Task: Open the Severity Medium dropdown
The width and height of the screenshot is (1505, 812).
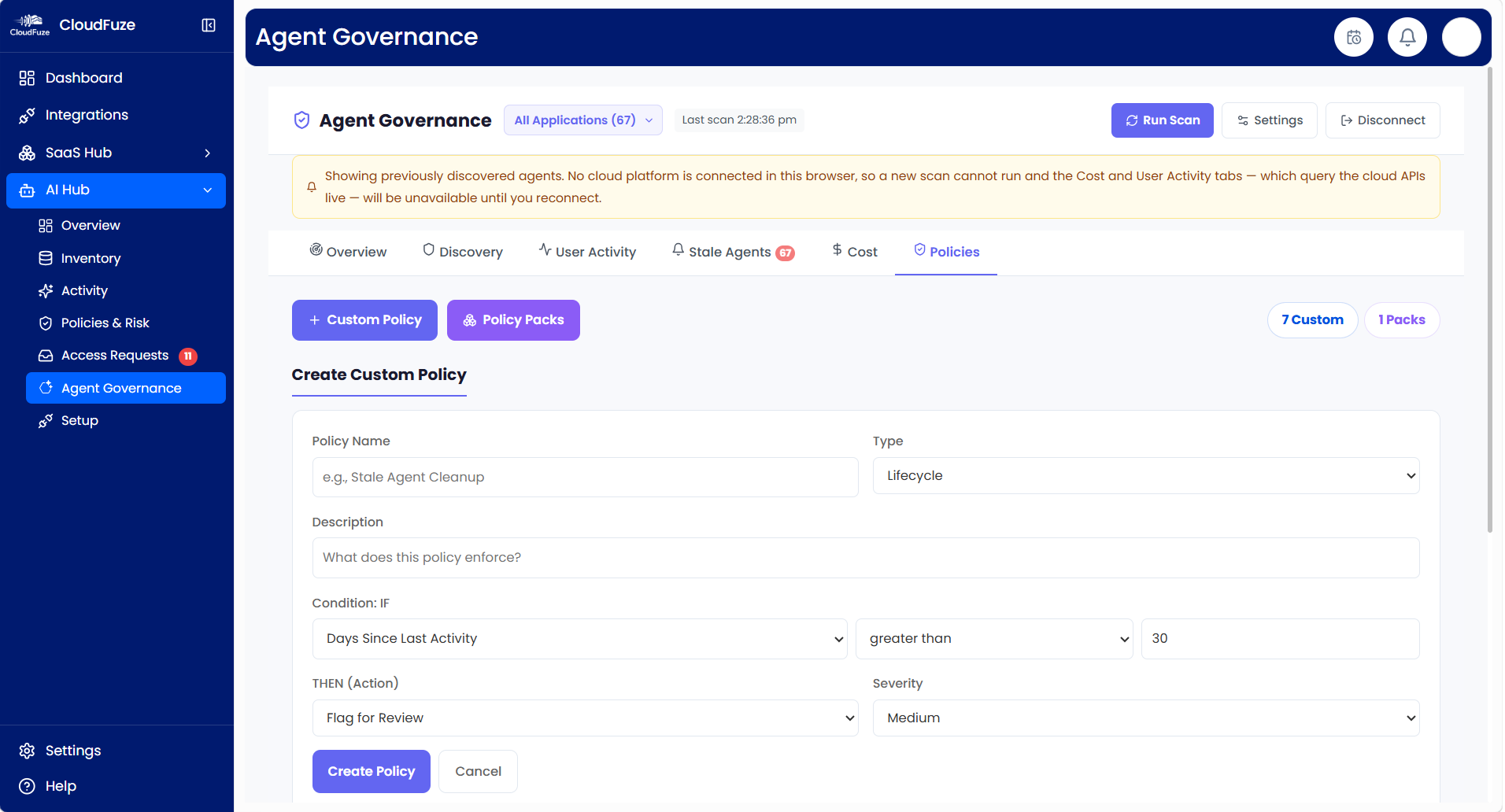Action: [1146, 718]
